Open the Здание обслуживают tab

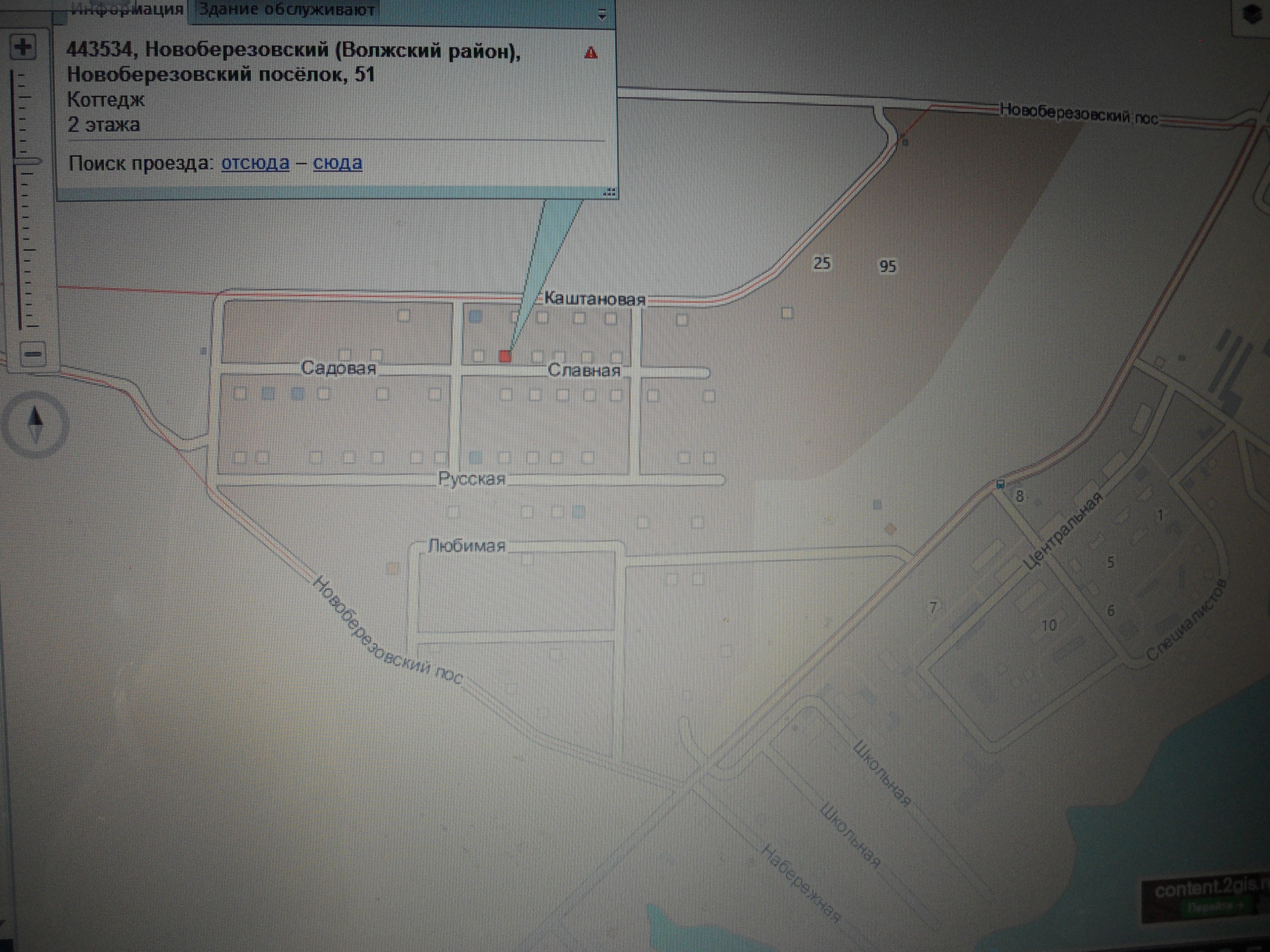coord(286,10)
